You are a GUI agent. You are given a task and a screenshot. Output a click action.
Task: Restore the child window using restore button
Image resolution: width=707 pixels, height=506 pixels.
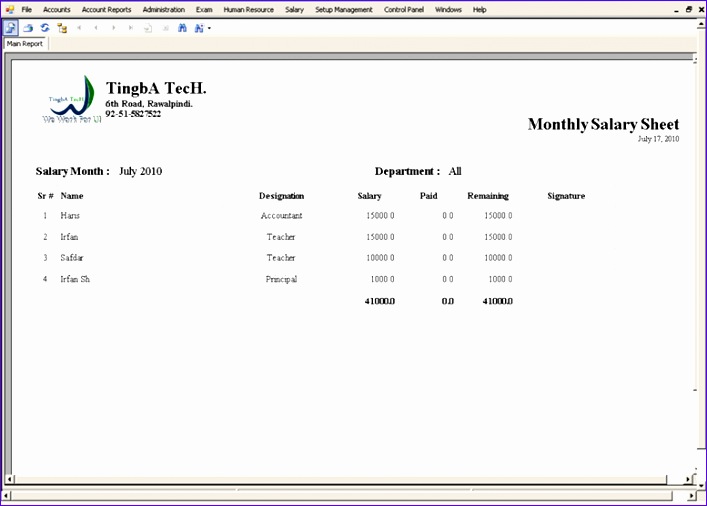tap(689, 9)
